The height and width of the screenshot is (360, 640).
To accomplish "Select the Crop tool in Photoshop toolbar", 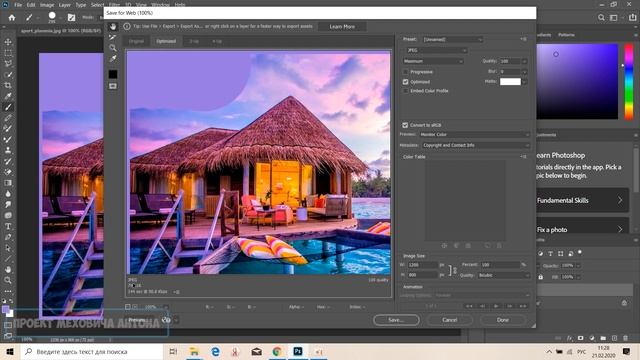I will click(8, 85).
